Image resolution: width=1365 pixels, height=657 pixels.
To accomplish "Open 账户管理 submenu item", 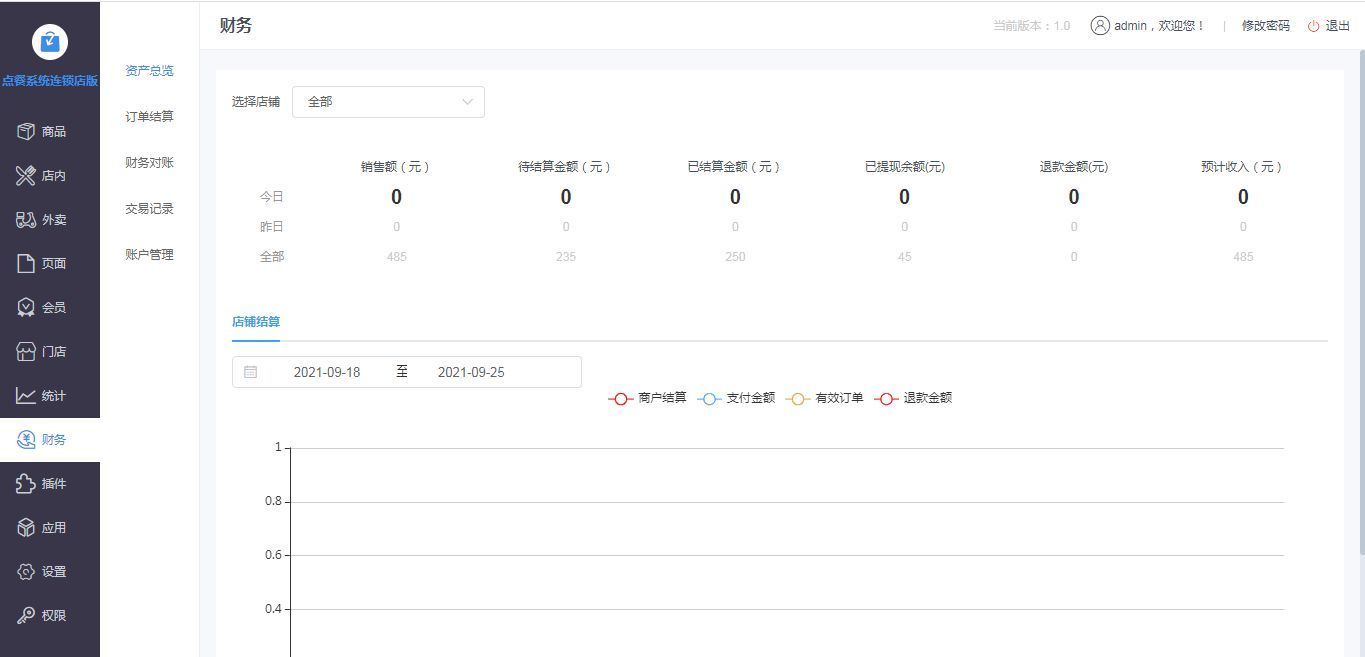I will [149, 255].
